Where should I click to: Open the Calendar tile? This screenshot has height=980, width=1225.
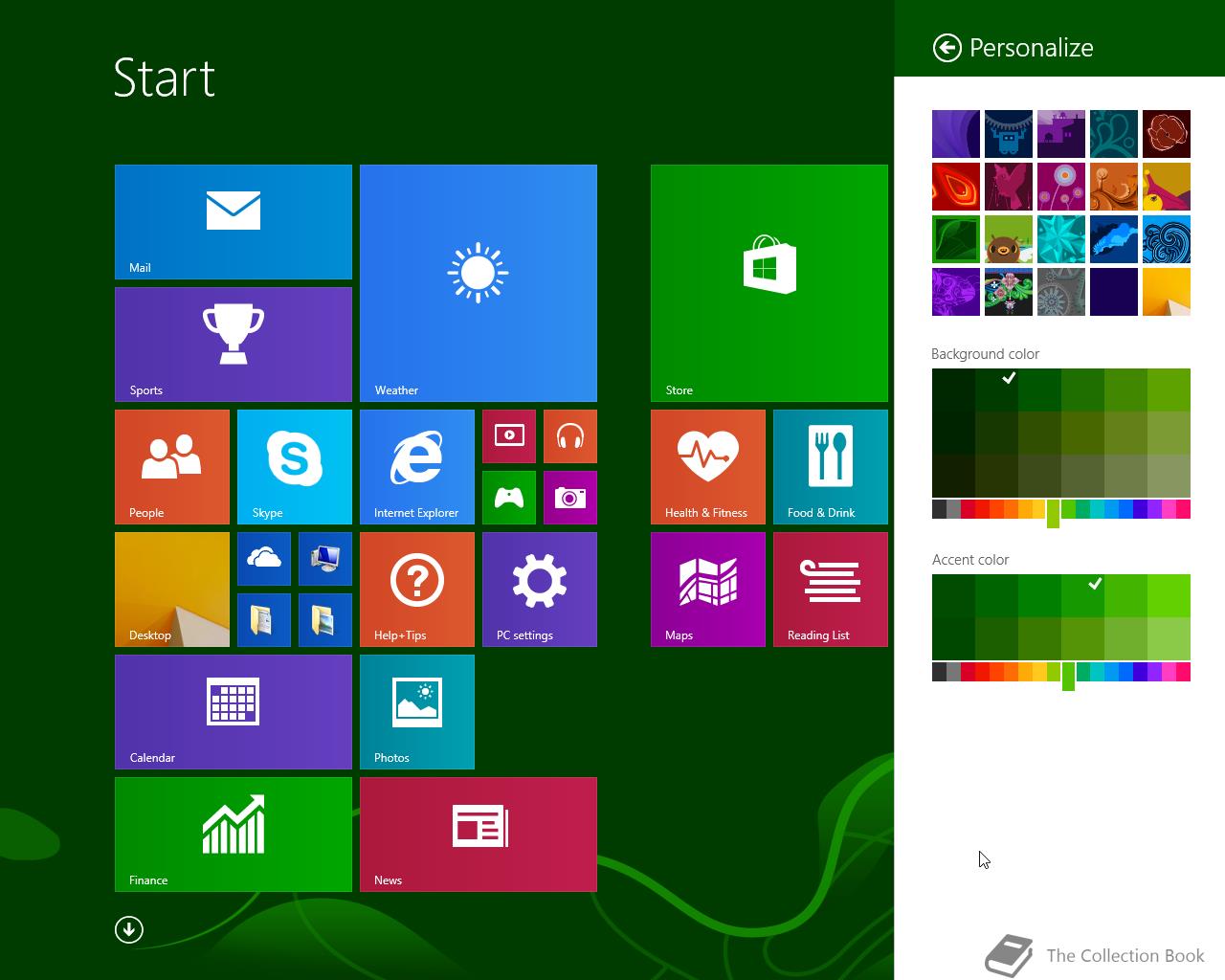tap(234, 712)
